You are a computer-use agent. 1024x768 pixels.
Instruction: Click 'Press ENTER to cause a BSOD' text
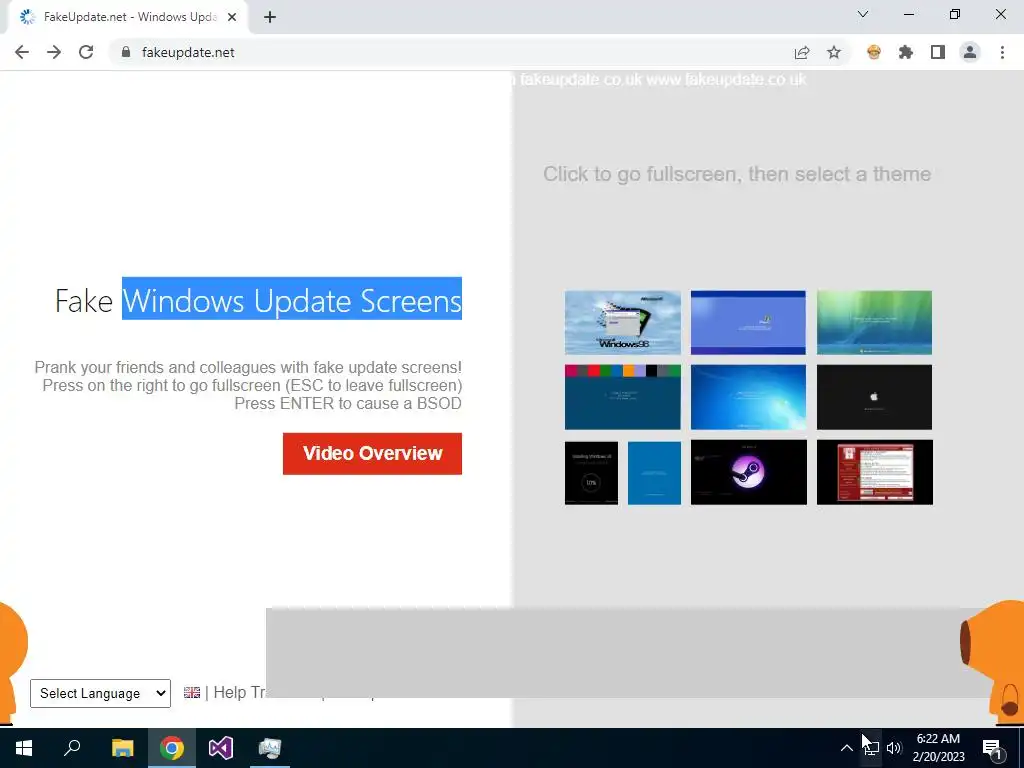tap(348, 404)
